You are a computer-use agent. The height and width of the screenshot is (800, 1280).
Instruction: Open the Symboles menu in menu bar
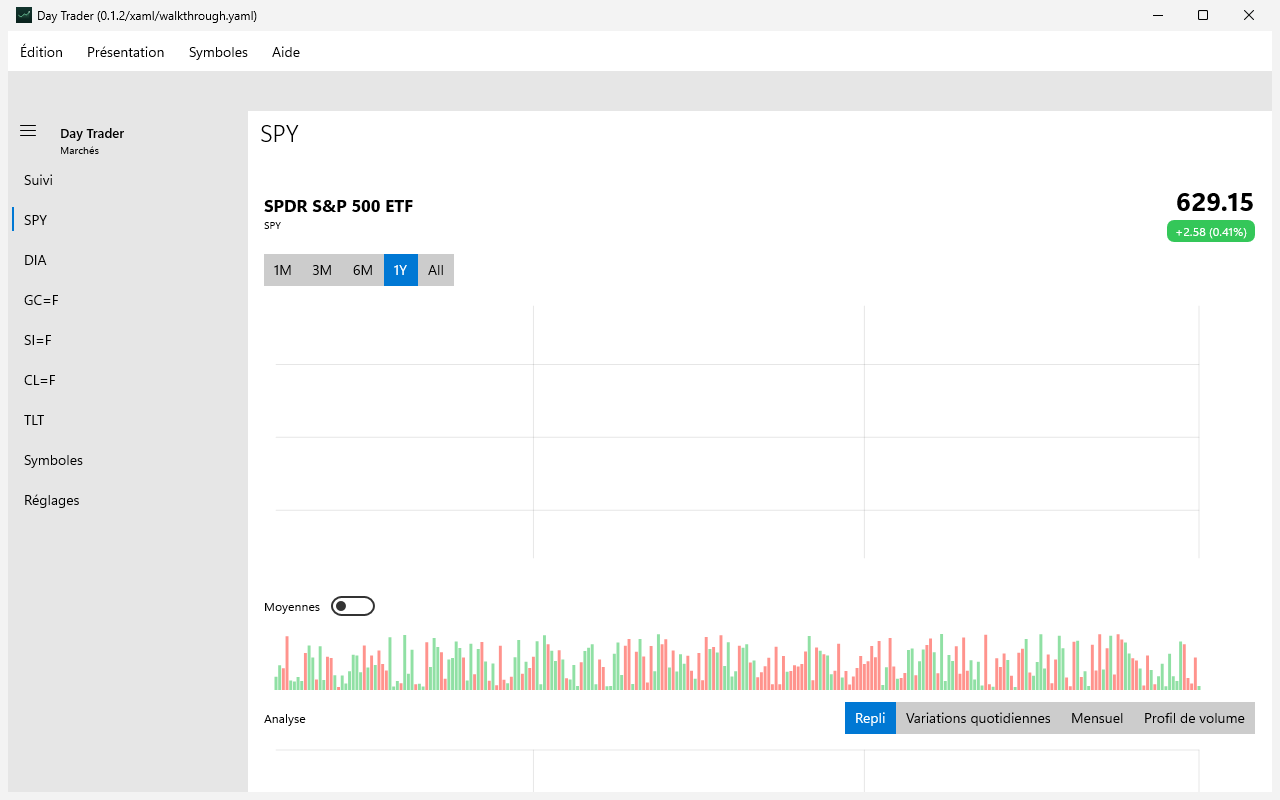218,52
